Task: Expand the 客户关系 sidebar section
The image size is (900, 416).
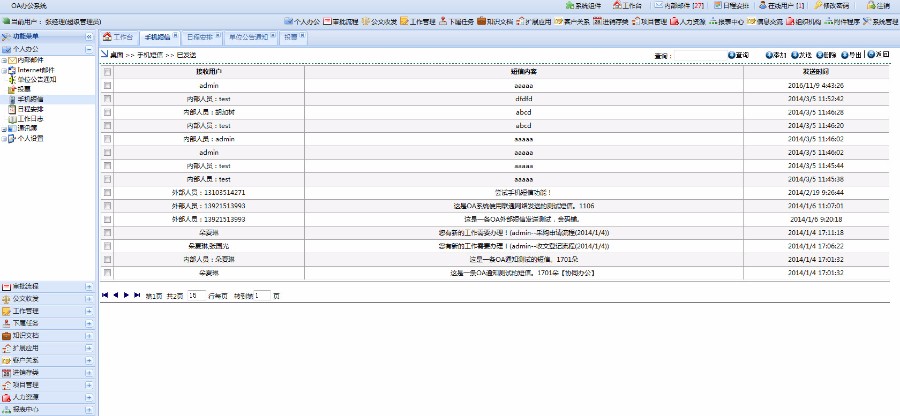Action: tap(89, 360)
